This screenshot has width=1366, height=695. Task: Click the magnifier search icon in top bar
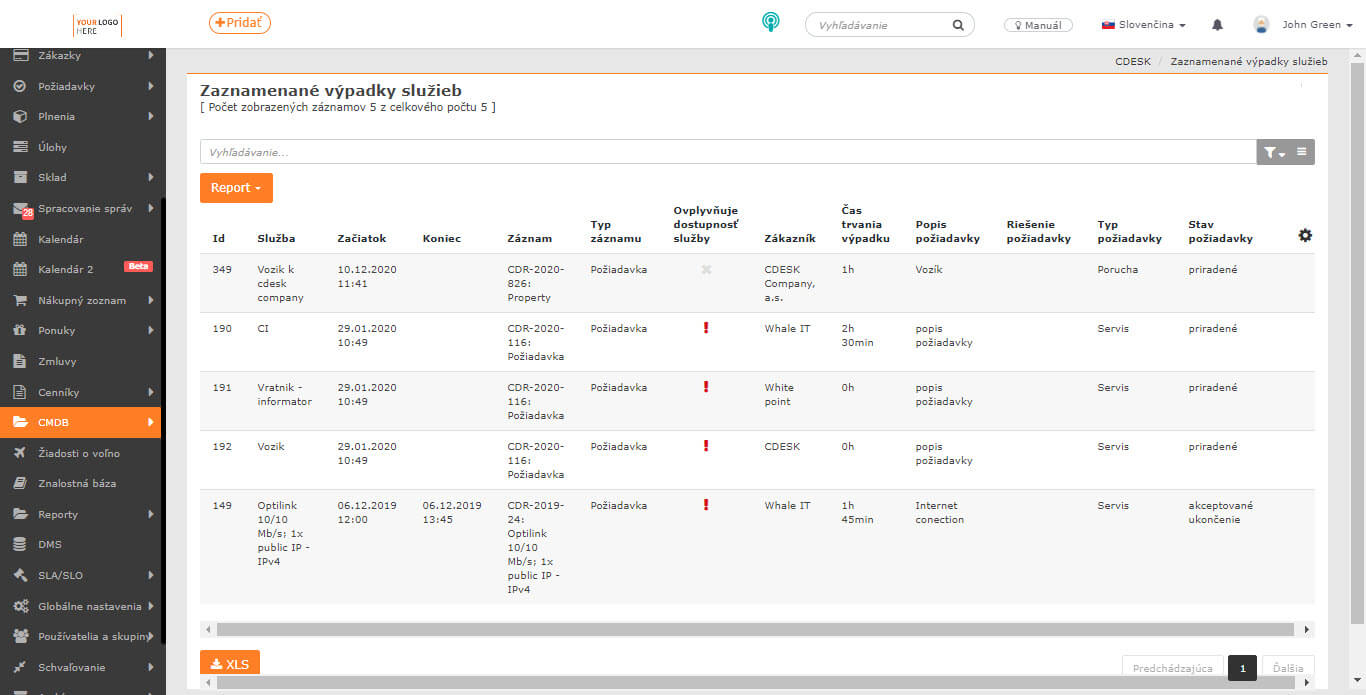point(958,25)
